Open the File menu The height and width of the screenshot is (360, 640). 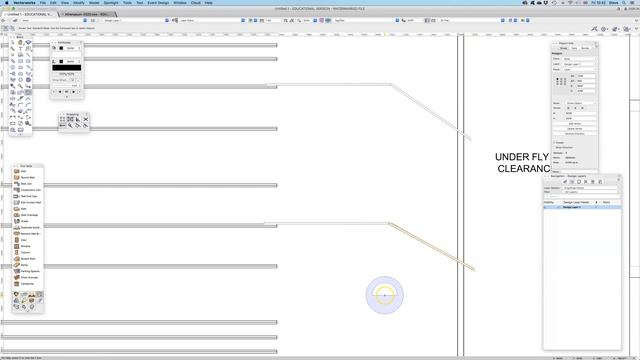click(x=42, y=2)
